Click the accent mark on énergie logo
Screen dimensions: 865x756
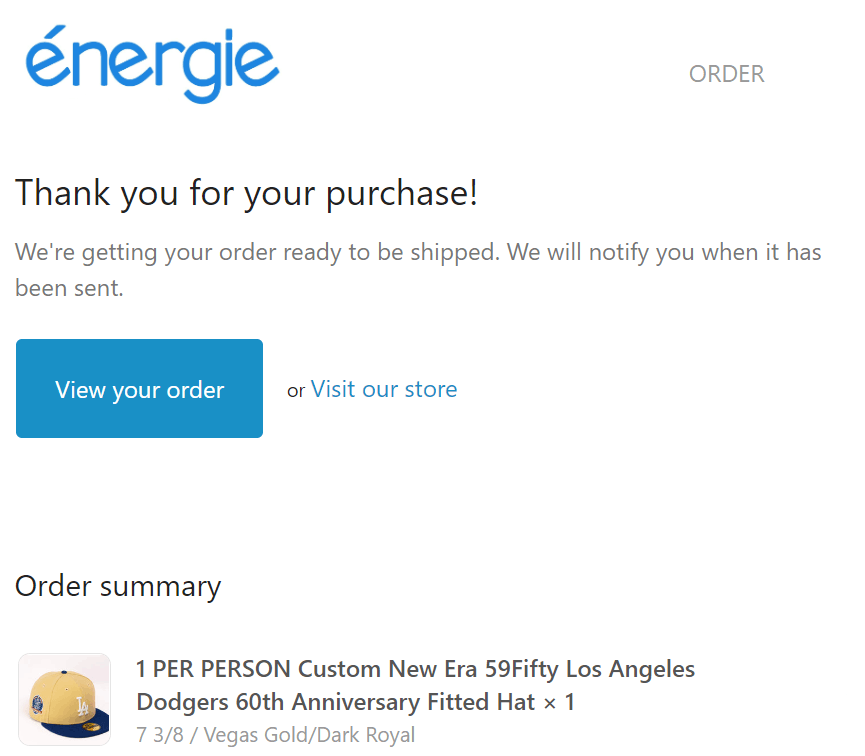(x=55, y=31)
